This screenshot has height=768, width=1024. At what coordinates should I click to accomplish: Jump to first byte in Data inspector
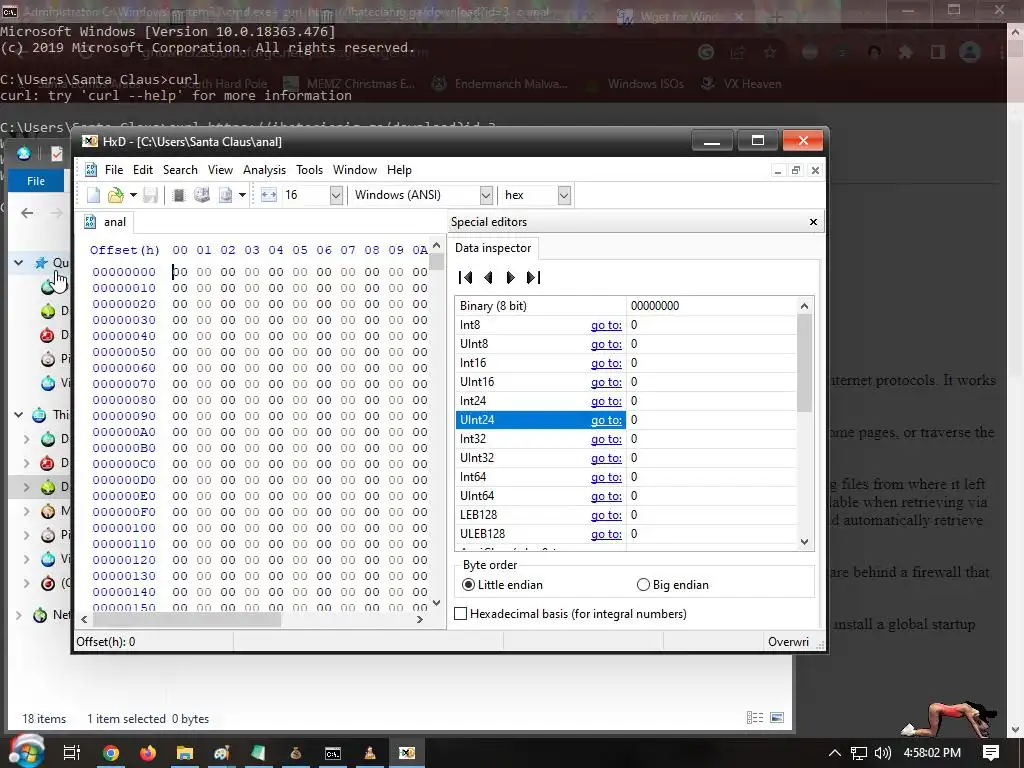(465, 278)
